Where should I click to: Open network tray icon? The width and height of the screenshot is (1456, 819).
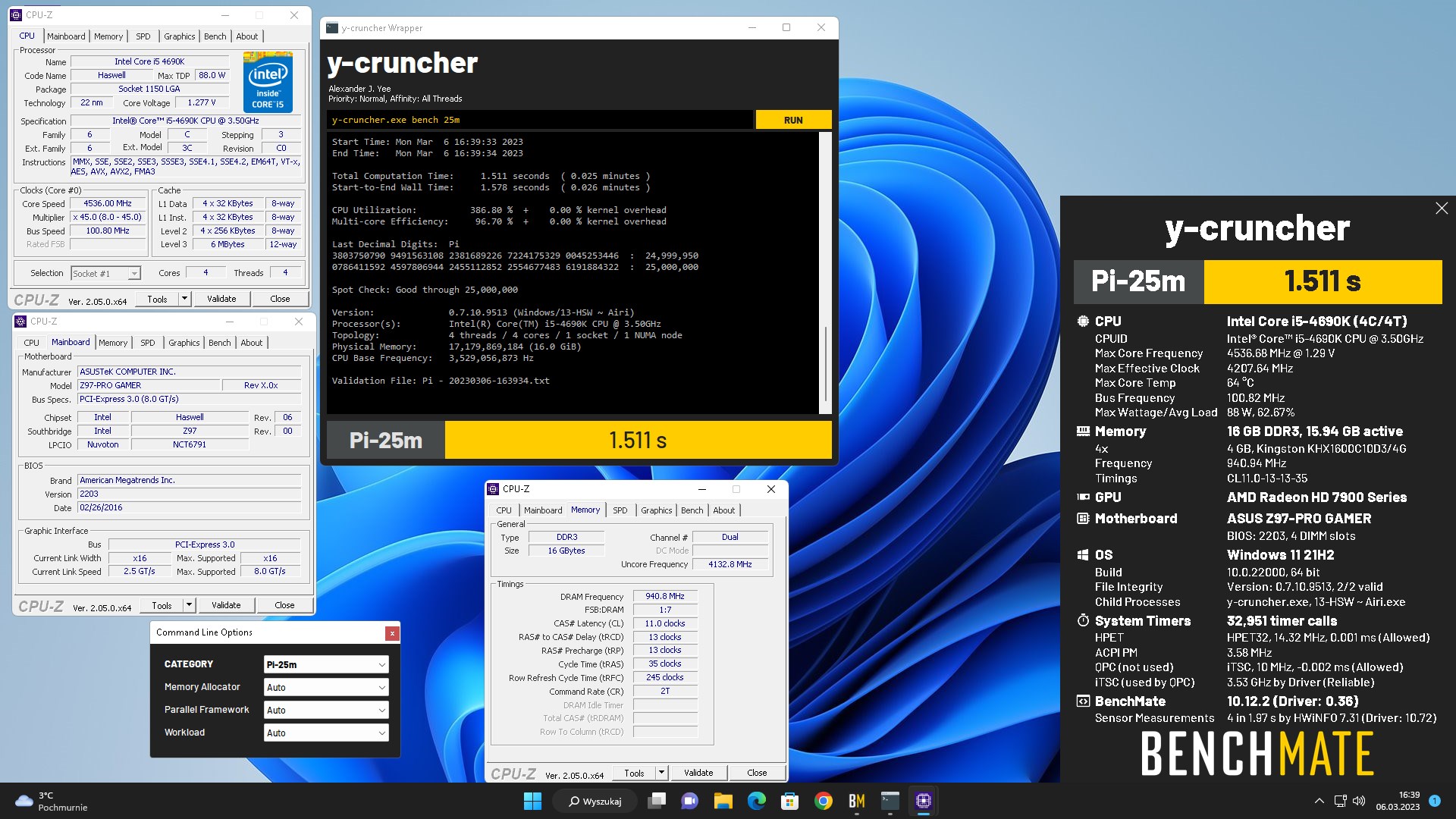tap(1340, 801)
